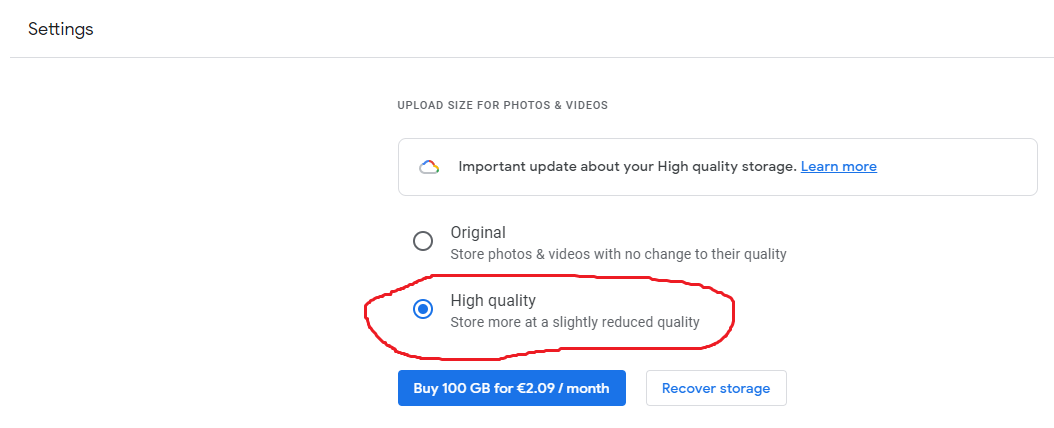The width and height of the screenshot is (1054, 428).
Task: Click the word "Recover" on the outlined button
Action: click(687, 388)
